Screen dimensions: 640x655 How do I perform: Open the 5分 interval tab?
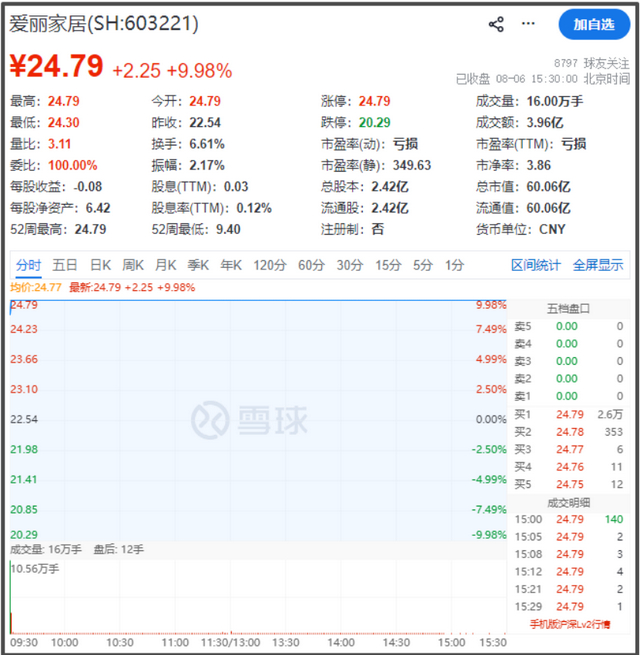click(423, 265)
